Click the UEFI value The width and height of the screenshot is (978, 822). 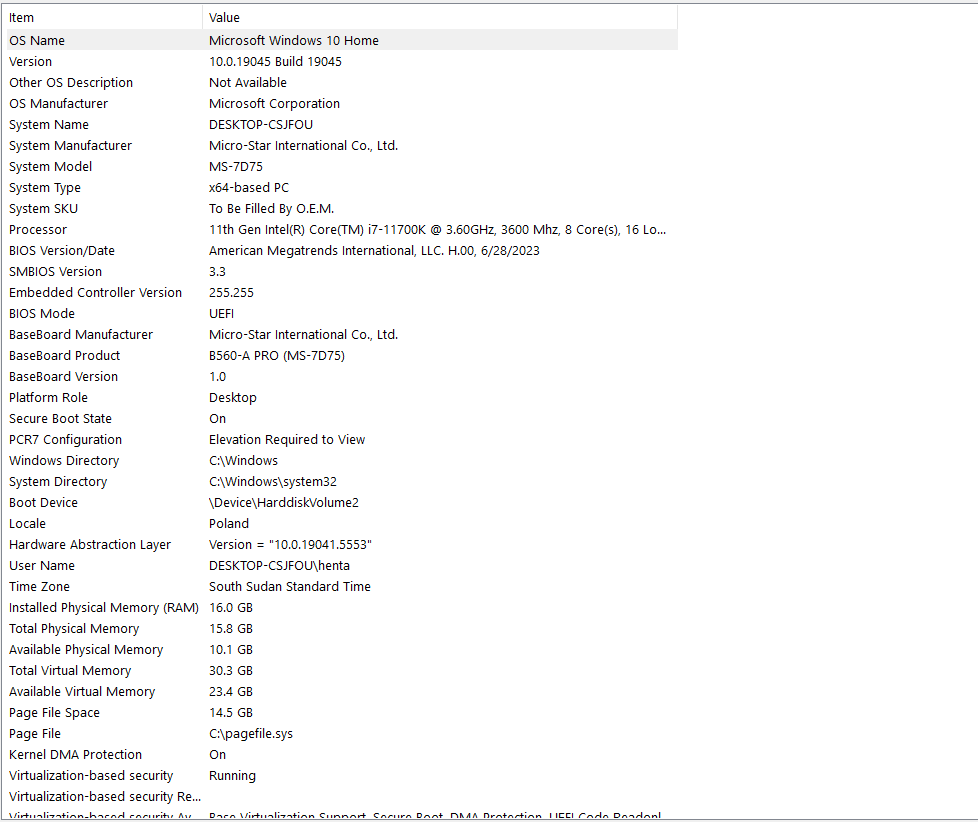pyautogui.click(x=221, y=314)
